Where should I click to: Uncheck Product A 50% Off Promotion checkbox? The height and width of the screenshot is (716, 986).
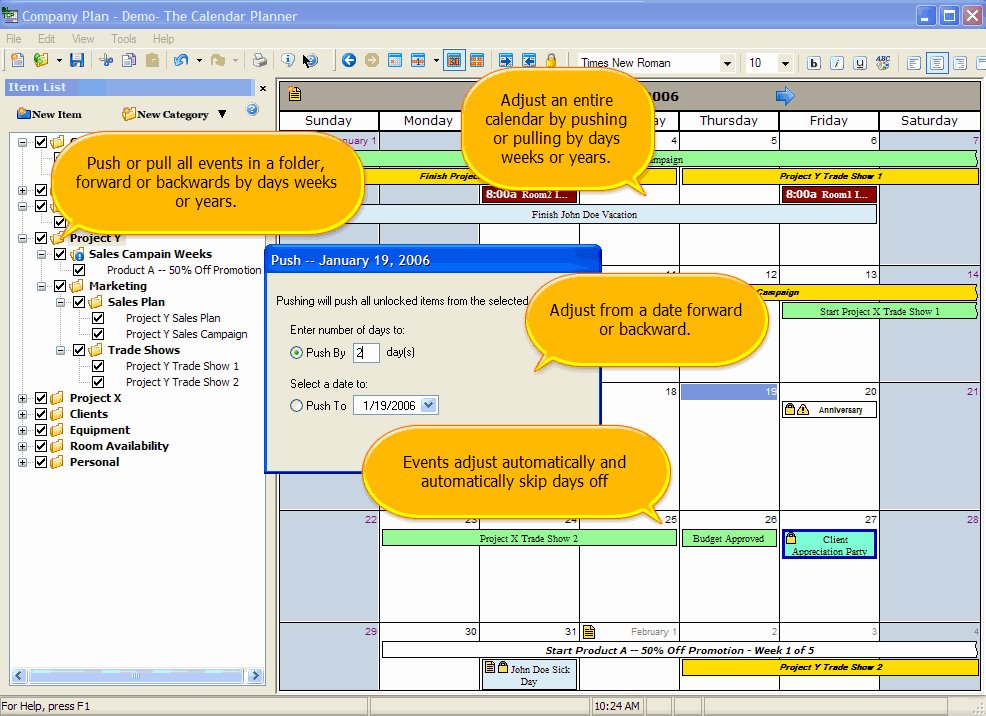[79, 270]
